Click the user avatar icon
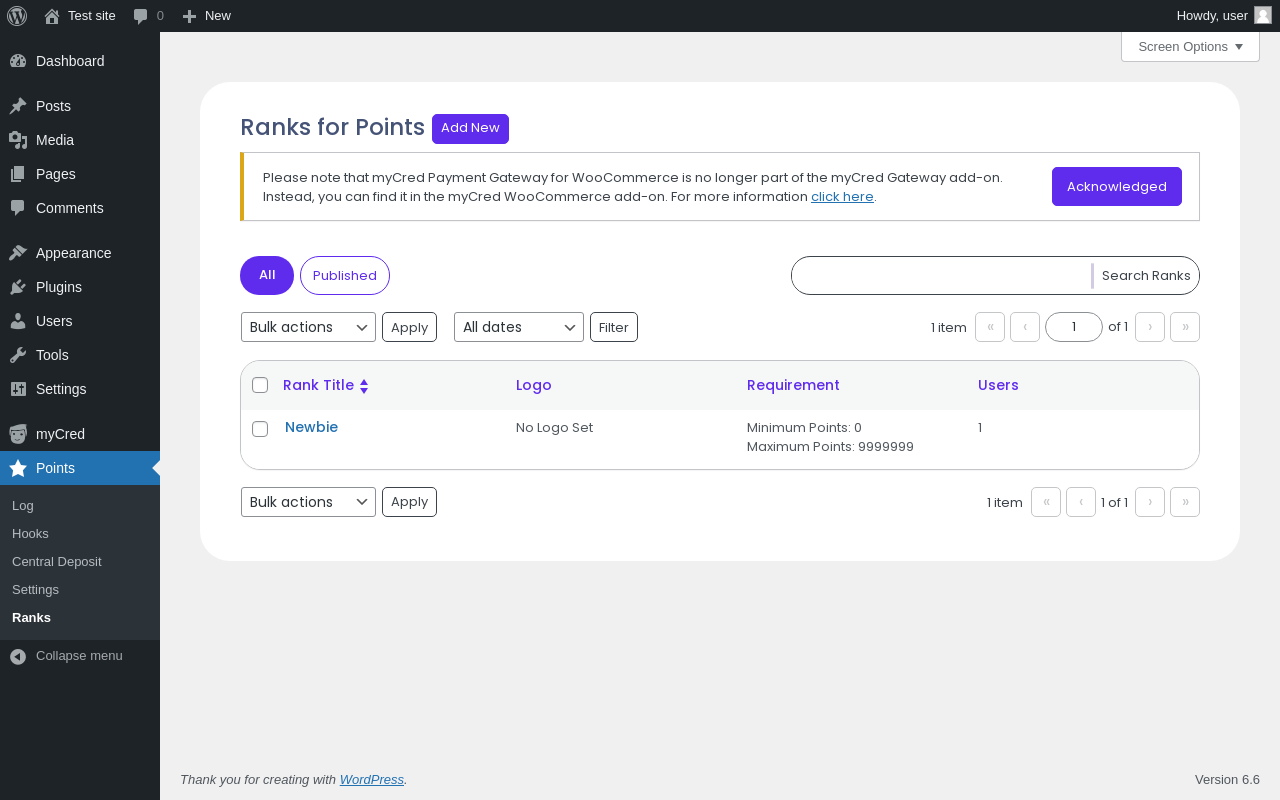 click(1263, 15)
